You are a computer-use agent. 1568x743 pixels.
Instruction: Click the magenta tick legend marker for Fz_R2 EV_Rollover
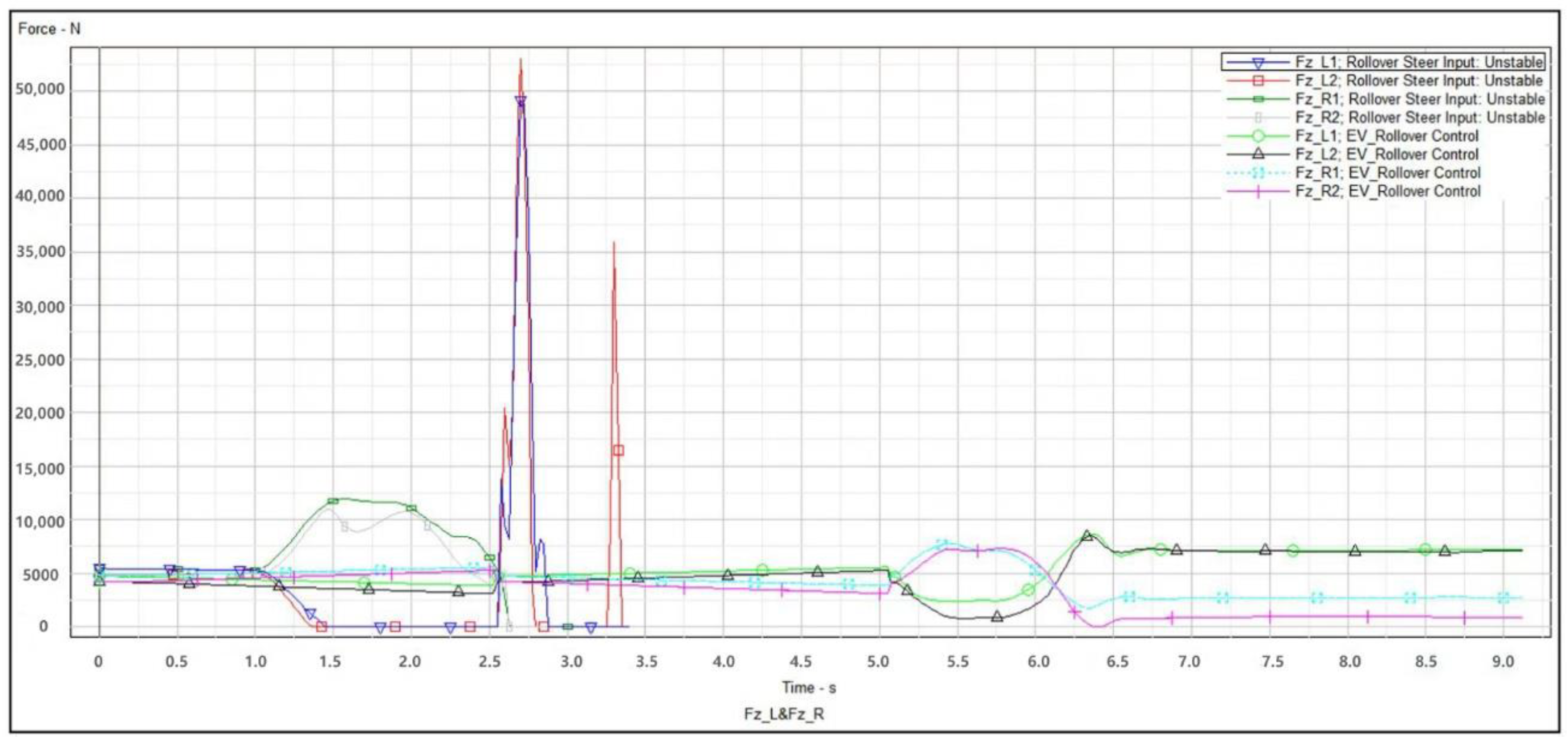tap(1258, 192)
